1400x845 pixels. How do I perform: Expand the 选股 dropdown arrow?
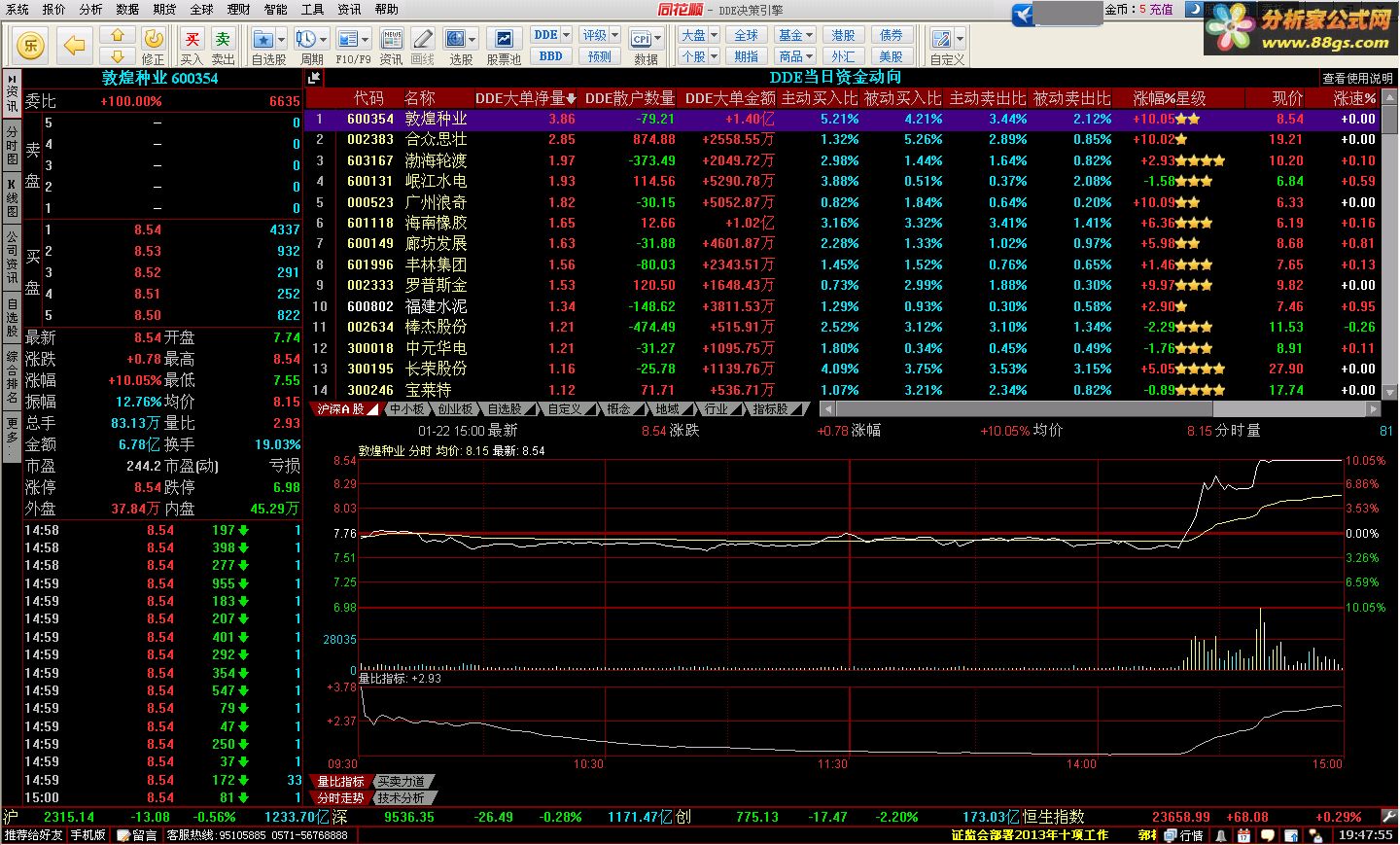(x=472, y=40)
